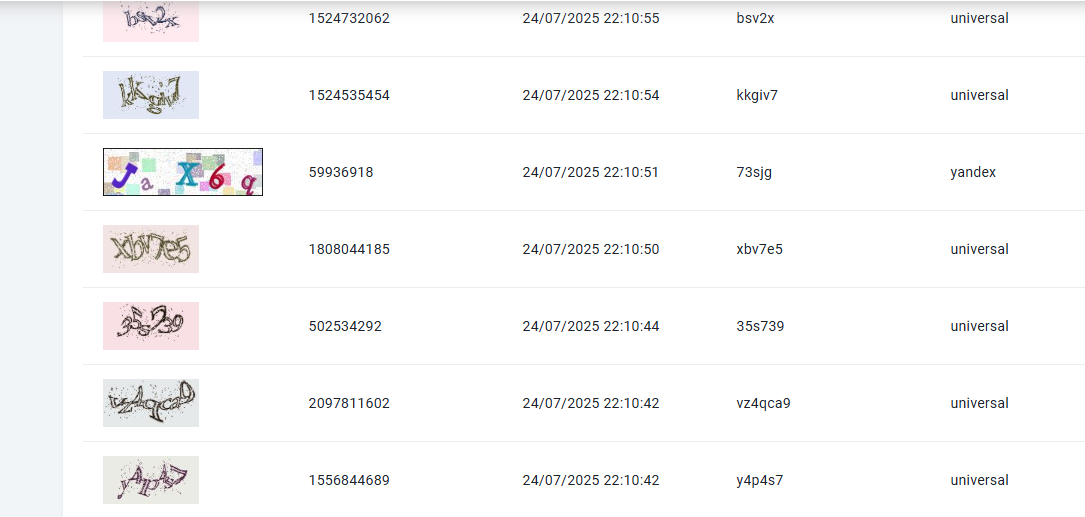Screen dimensions: 1085x517
Task: Open the kkgiv7 captcha image thumbnail
Action: point(151,95)
